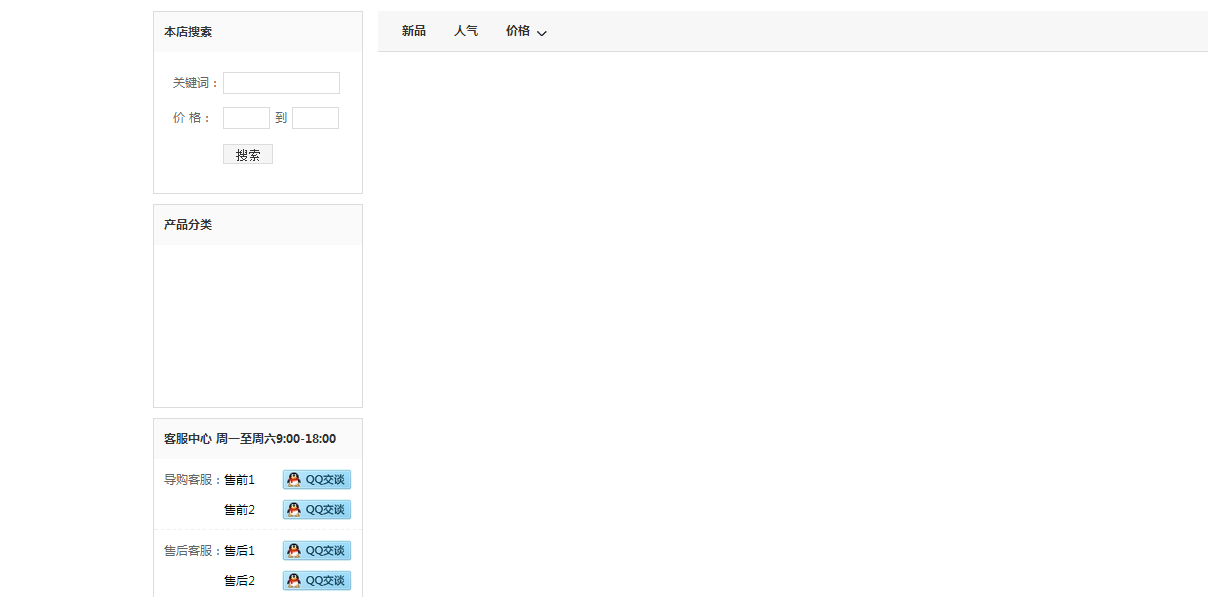This screenshot has width=1208, height=597.
Task: Select the 售后2 agent name
Action: (239, 581)
